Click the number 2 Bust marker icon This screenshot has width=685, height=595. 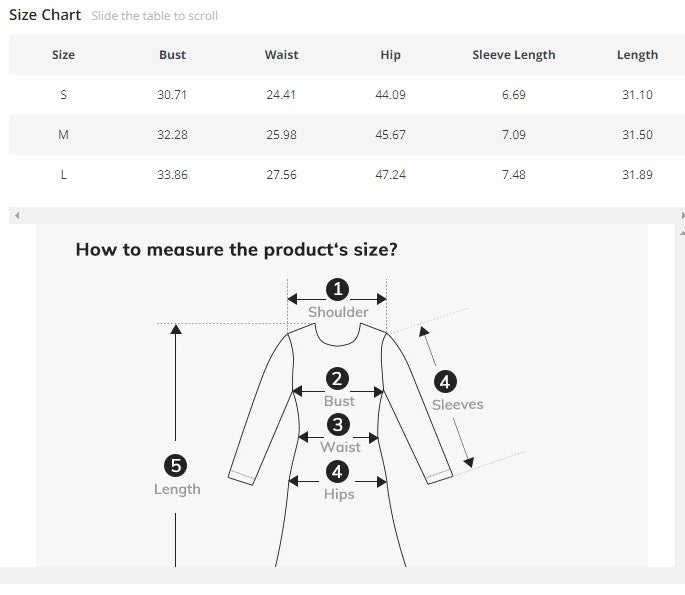tap(338, 379)
